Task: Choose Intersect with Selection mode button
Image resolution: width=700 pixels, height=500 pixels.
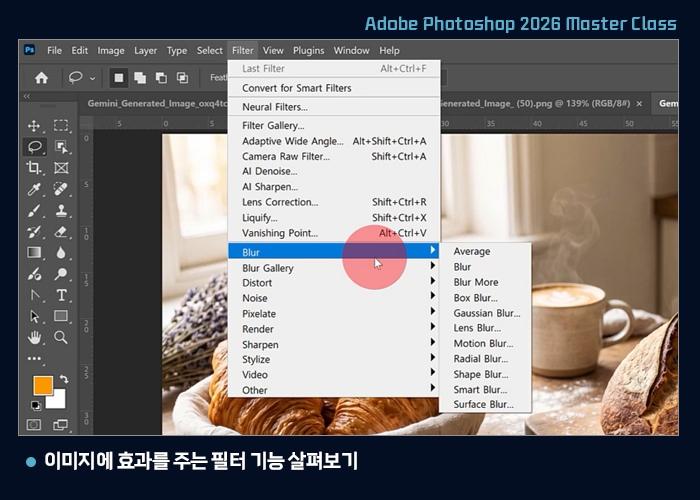Action: [182, 78]
